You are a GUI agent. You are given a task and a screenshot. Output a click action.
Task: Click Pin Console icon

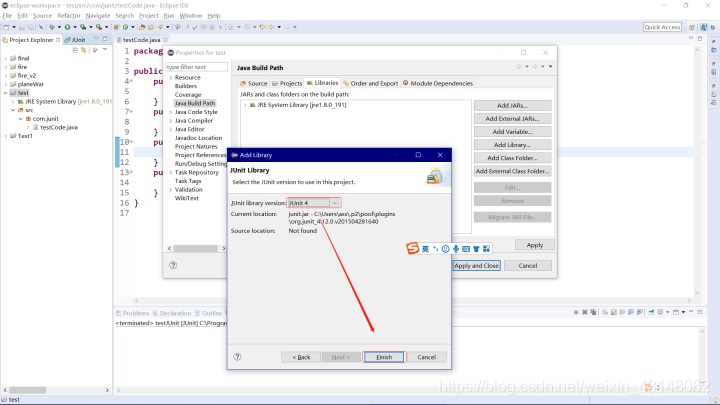[x=651, y=312]
